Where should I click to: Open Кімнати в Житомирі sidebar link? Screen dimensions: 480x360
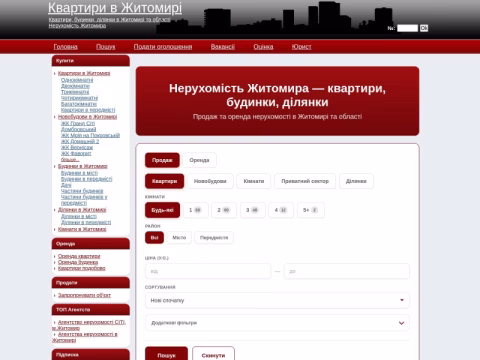[x=82, y=230]
